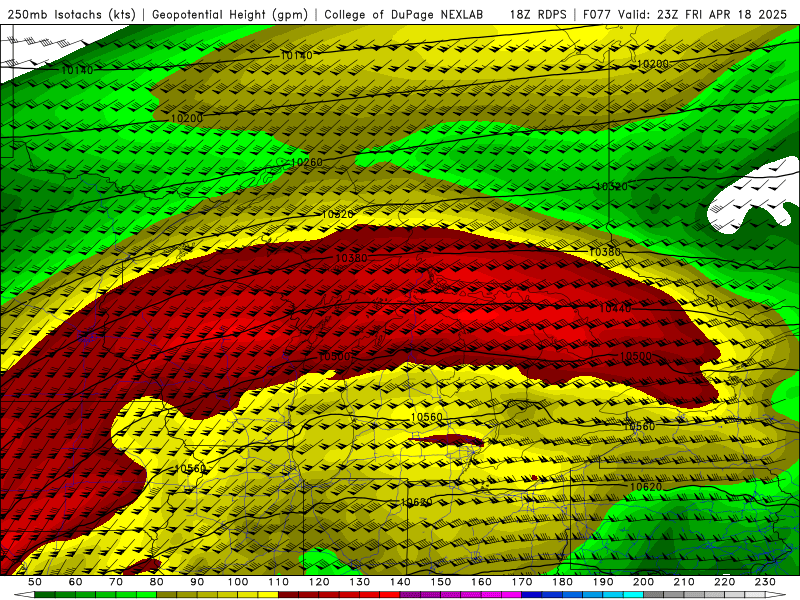Click the 10260 height contour label

(x=307, y=162)
